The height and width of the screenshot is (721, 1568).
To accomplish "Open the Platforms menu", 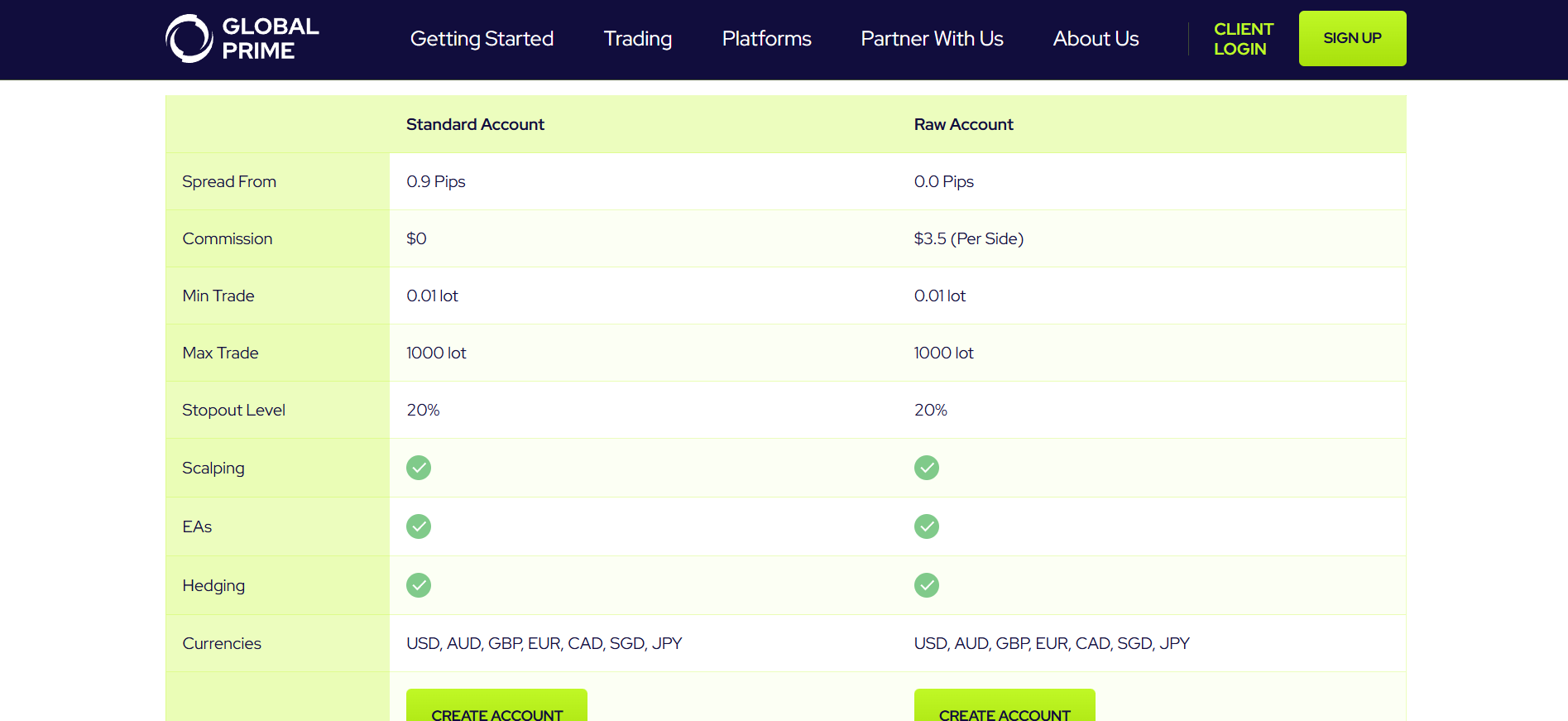I will pos(767,39).
